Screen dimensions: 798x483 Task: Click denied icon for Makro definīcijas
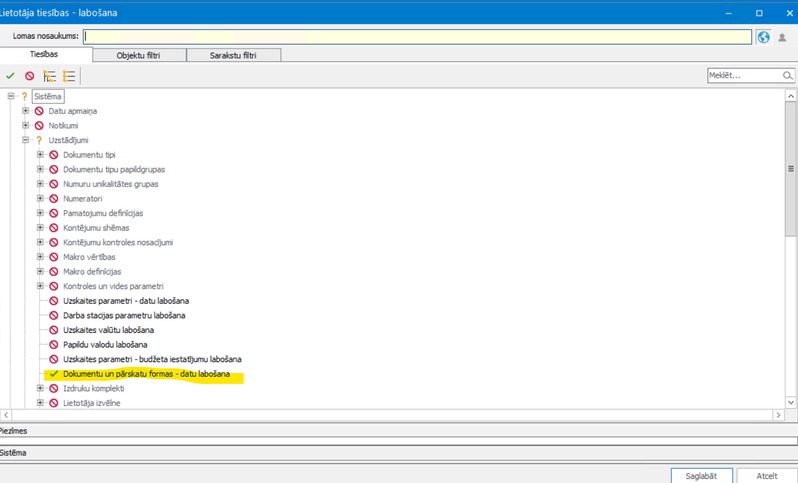(x=53, y=272)
